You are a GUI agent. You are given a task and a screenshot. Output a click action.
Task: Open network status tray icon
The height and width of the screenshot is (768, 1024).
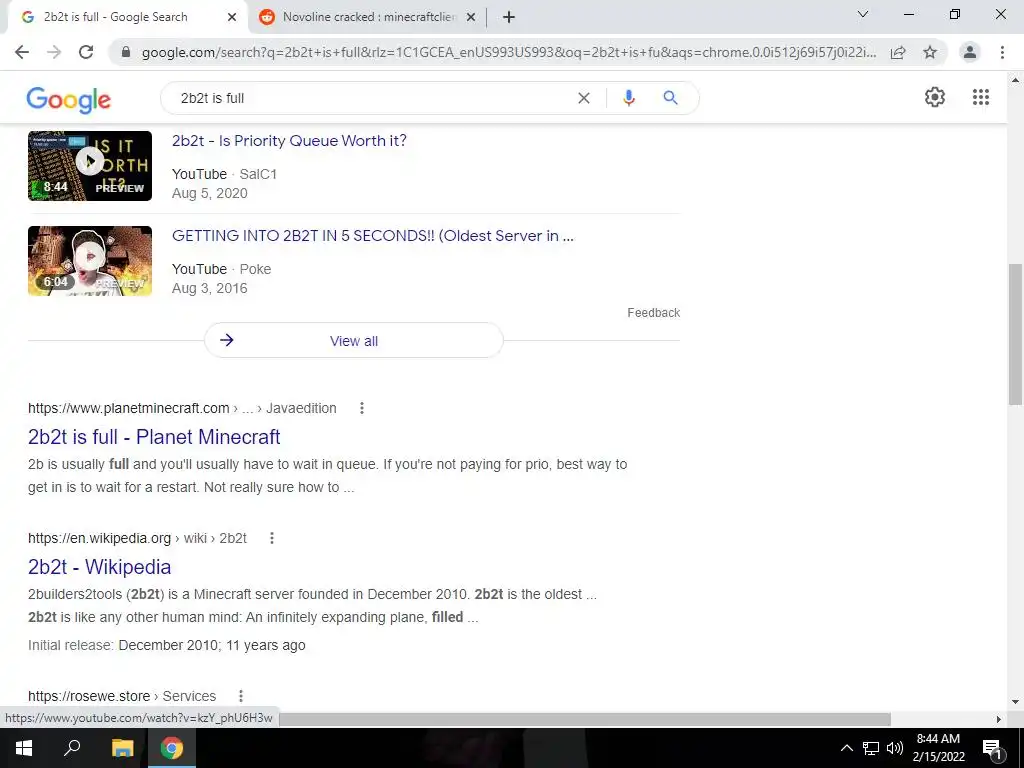[x=871, y=748]
